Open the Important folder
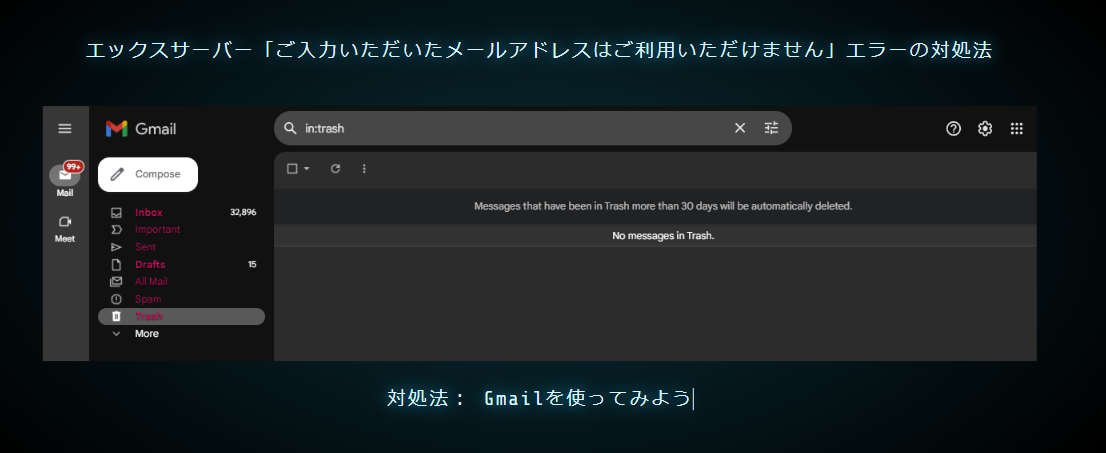The width and height of the screenshot is (1106, 453). click(x=157, y=229)
